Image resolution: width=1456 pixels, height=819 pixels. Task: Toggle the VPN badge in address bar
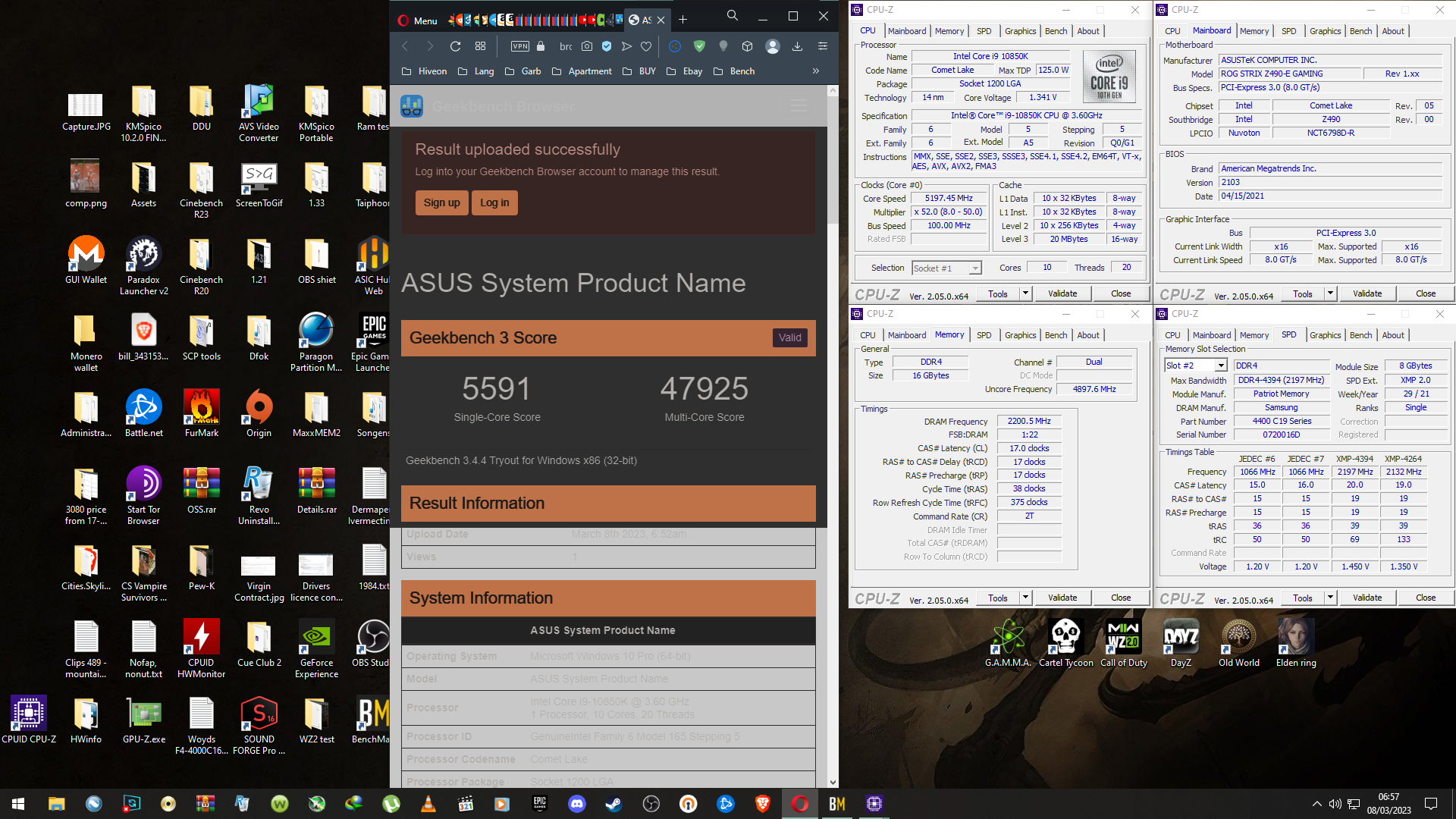tap(520, 46)
